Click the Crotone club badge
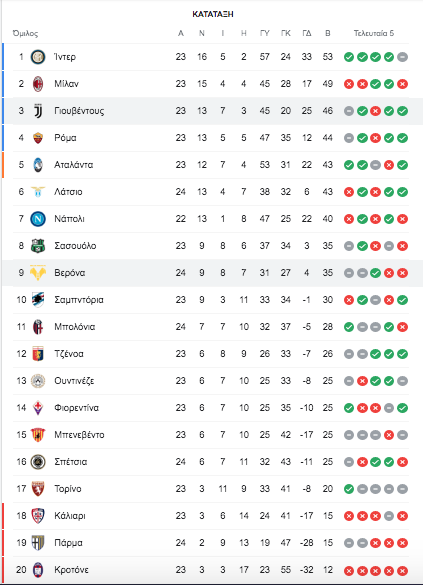The width and height of the screenshot is (423, 585). pos(38,570)
